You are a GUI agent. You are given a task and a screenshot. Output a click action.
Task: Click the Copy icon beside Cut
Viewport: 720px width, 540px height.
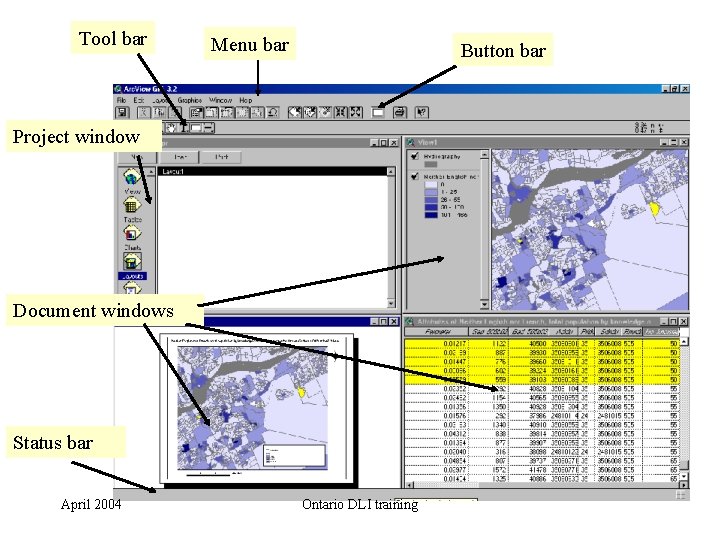click(159, 112)
